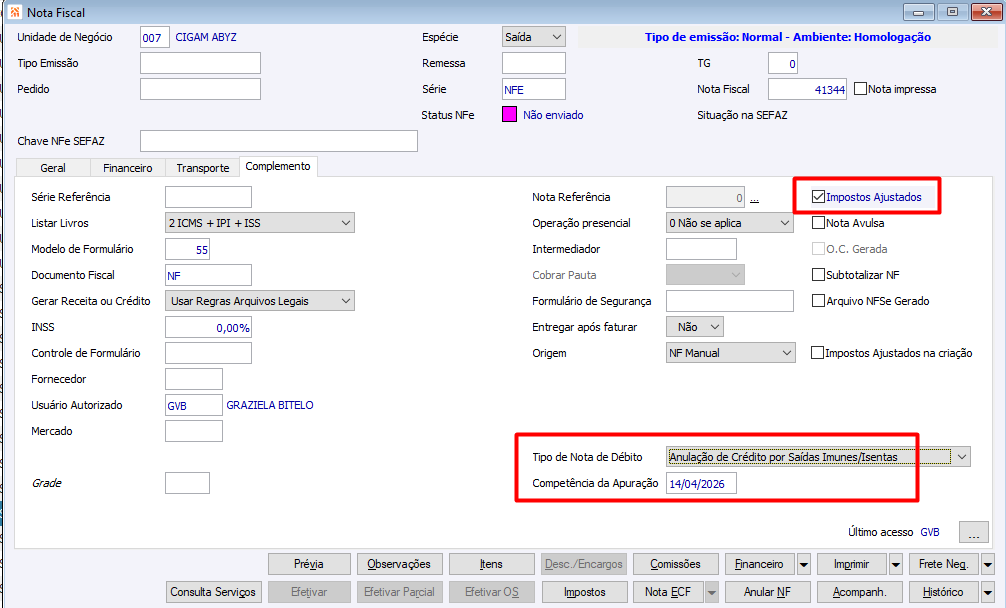Image resolution: width=1006 pixels, height=608 pixels.
Task: Click the ellipsis link next to Nota Referência
Action: [x=754, y=198]
